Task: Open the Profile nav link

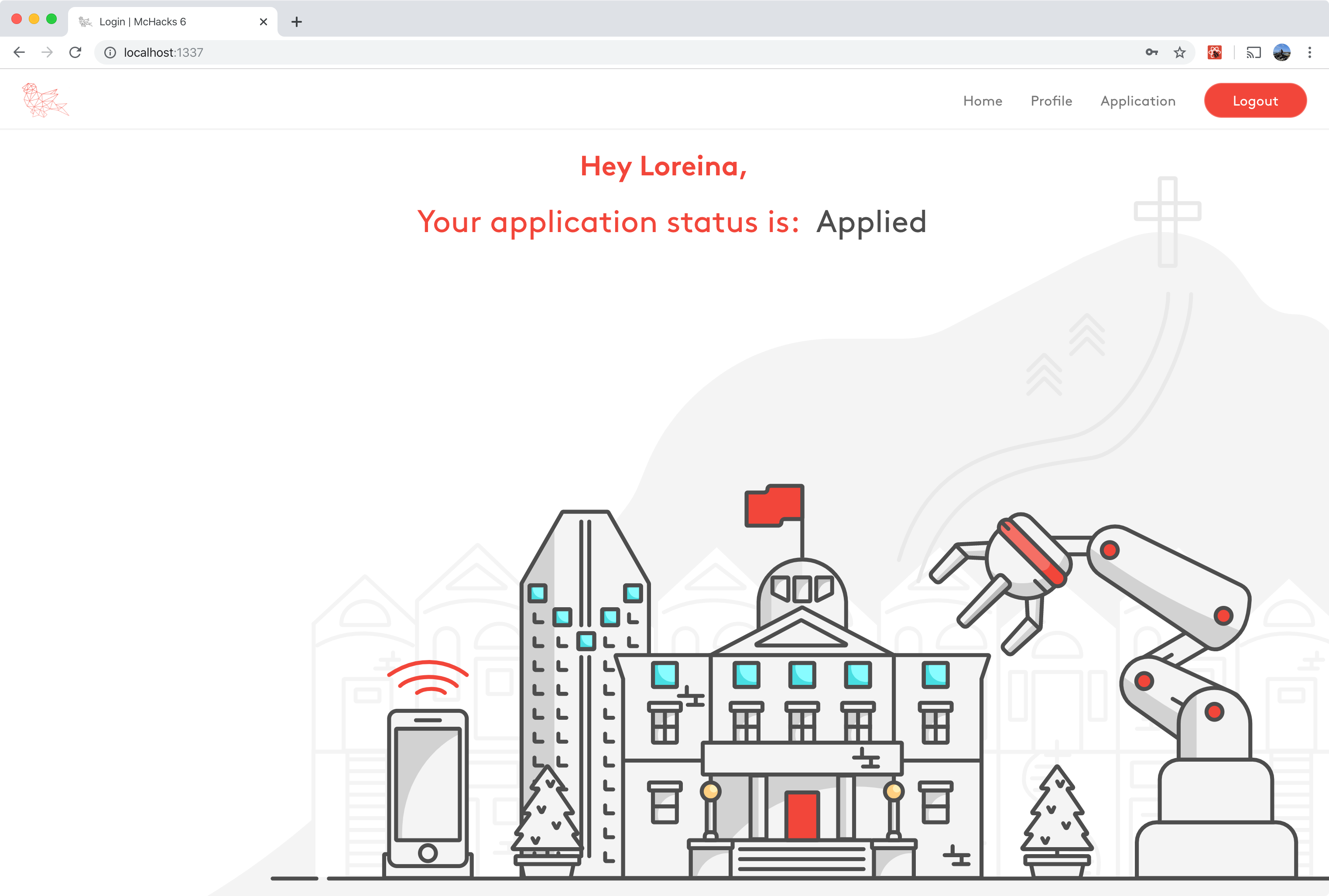Action: point(1052,101)
